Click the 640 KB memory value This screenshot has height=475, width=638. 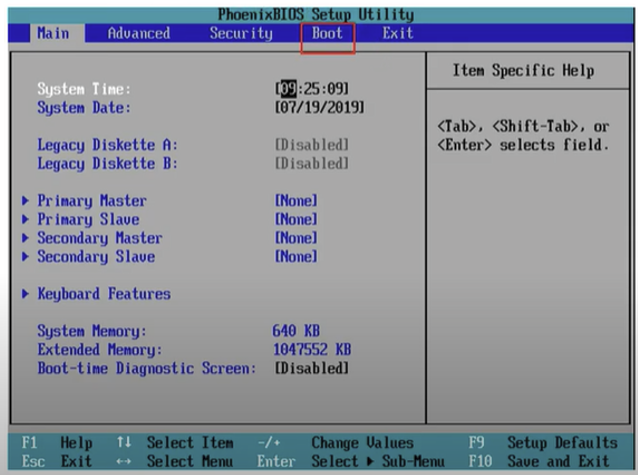[x=296, y=331]
